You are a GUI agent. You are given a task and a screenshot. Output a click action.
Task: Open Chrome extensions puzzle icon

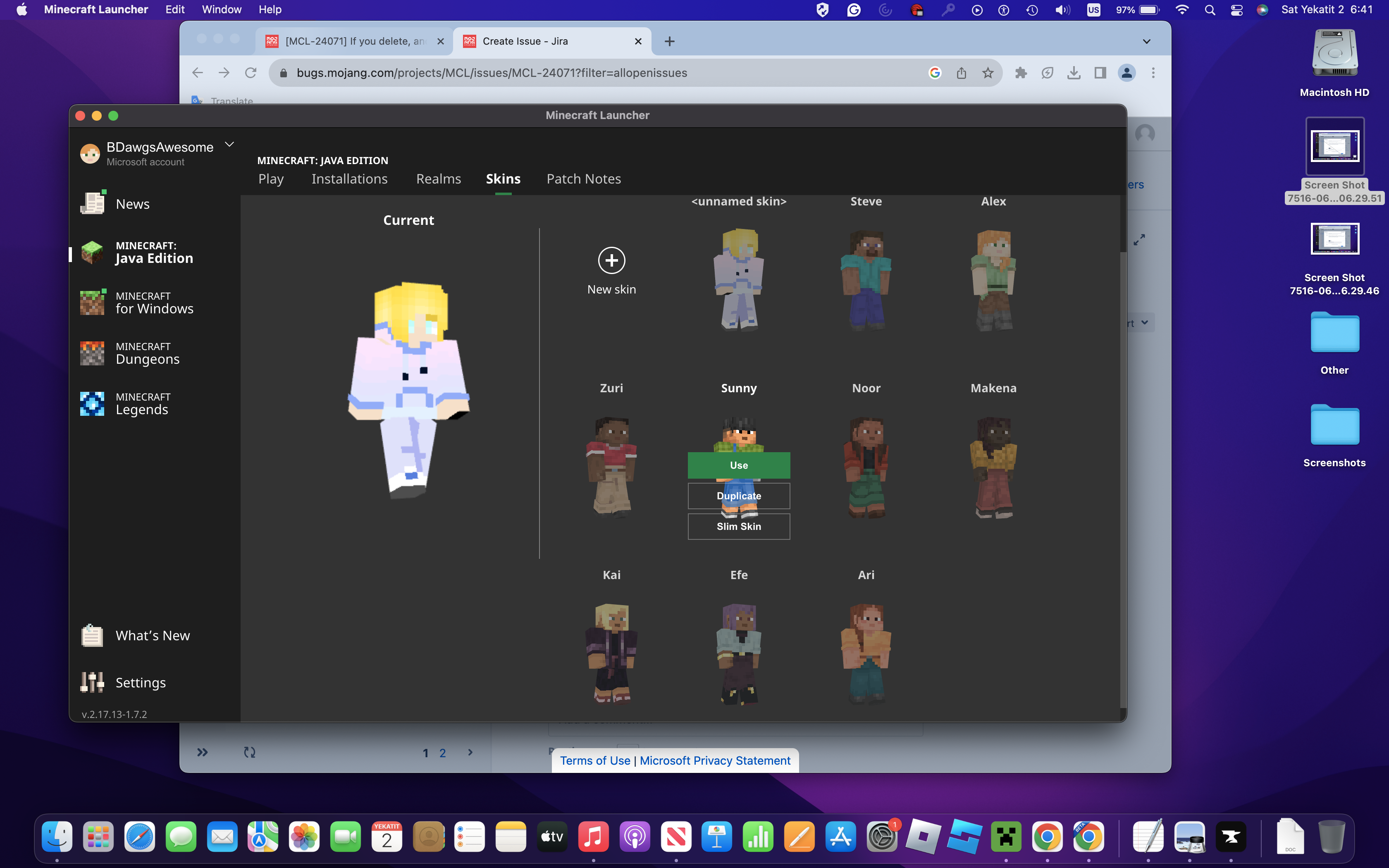1021,73
